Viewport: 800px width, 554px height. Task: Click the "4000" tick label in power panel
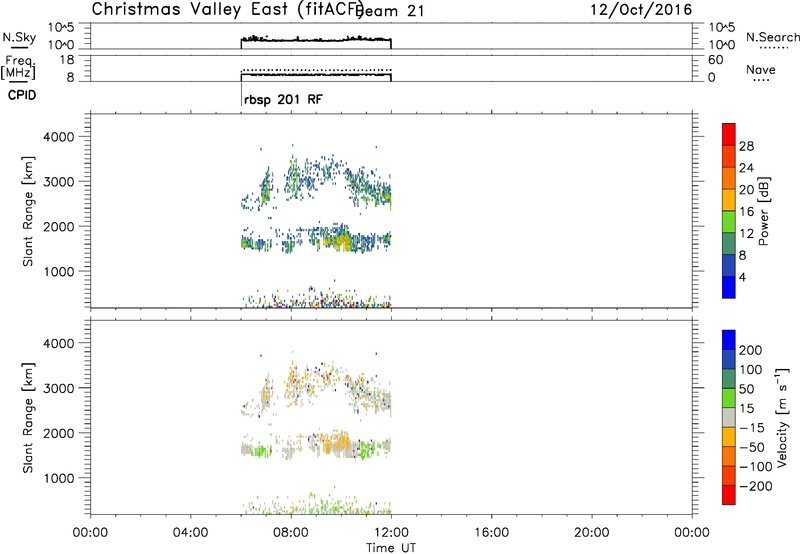(59, 137)
